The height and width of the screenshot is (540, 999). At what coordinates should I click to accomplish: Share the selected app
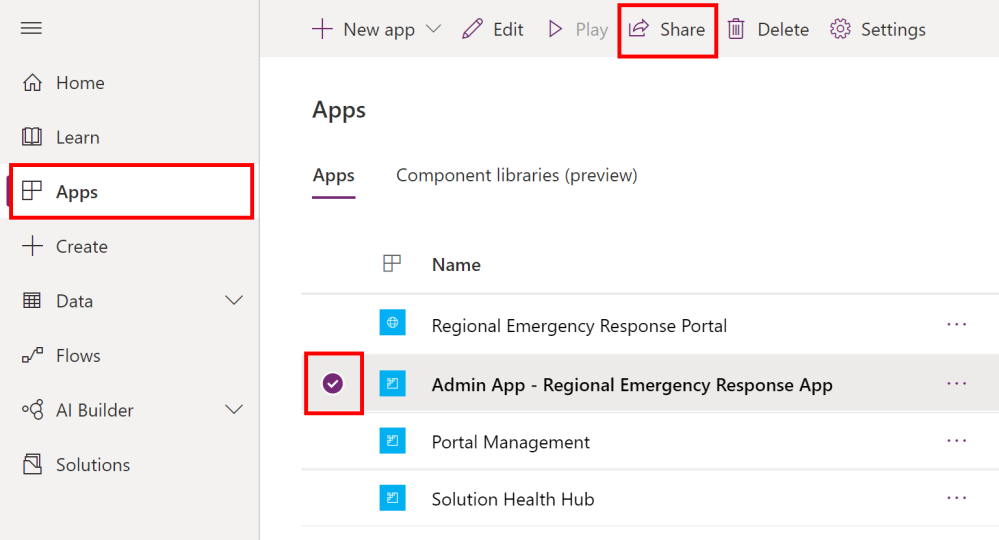point(667,29)
